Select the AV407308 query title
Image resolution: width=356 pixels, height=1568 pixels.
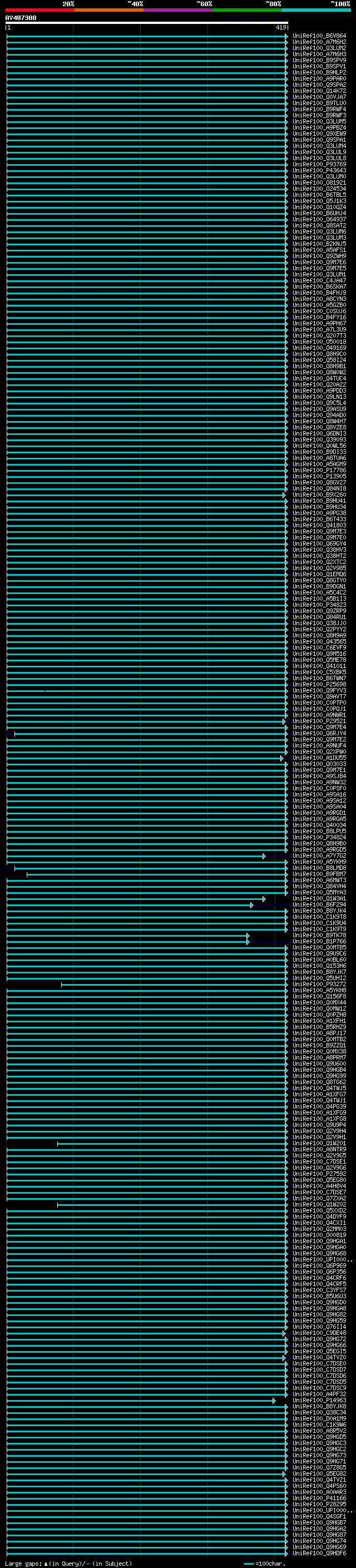(x=21, y=18)
